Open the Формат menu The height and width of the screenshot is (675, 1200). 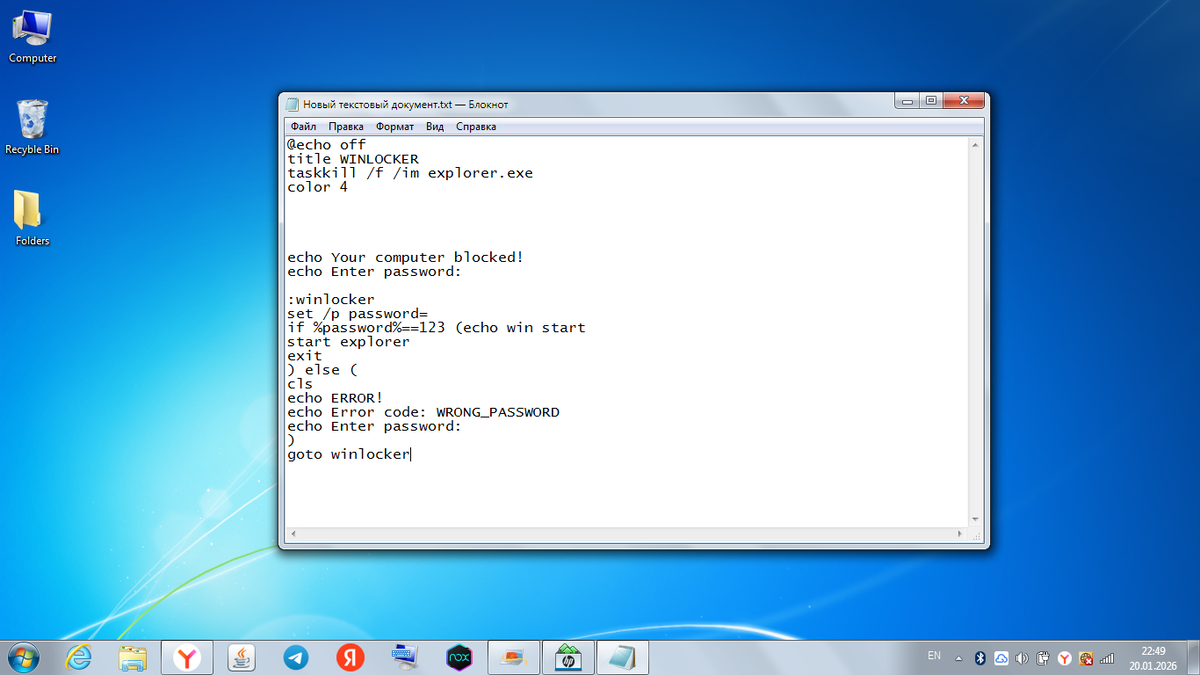pos(395,127)
